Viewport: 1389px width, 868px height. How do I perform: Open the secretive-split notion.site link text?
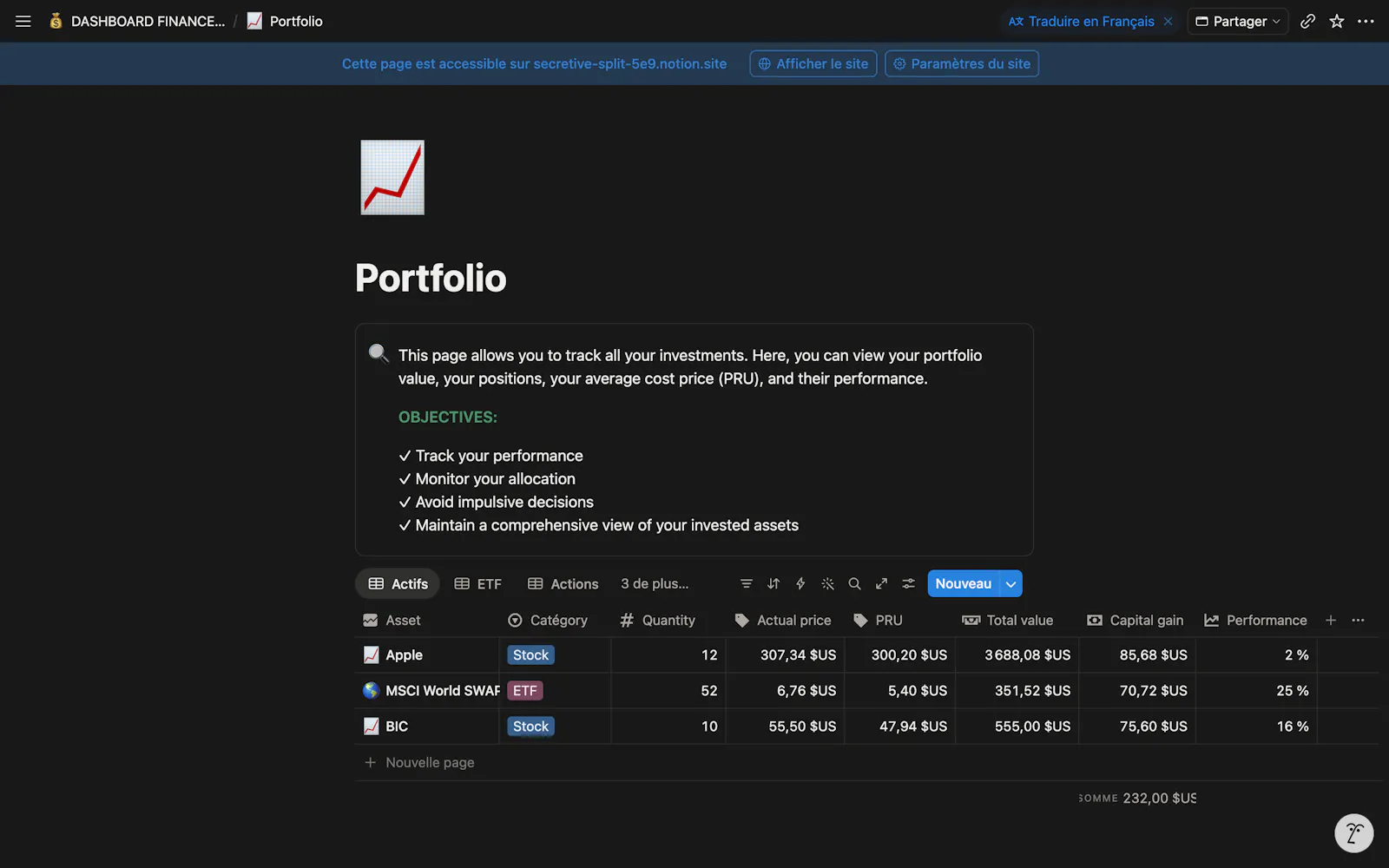(630, 63)
